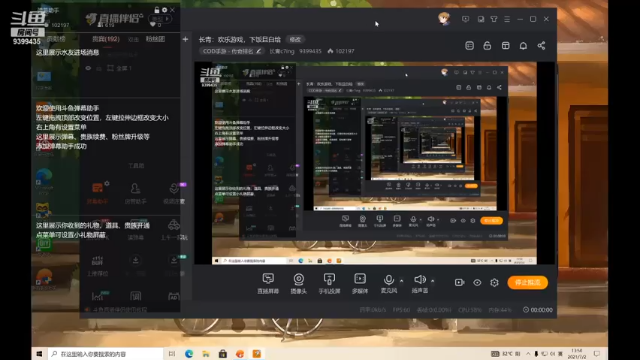Open the tab between 贵宾 and 粉丝团
Viewport: 640px width, 360px height.
point(133,39)
